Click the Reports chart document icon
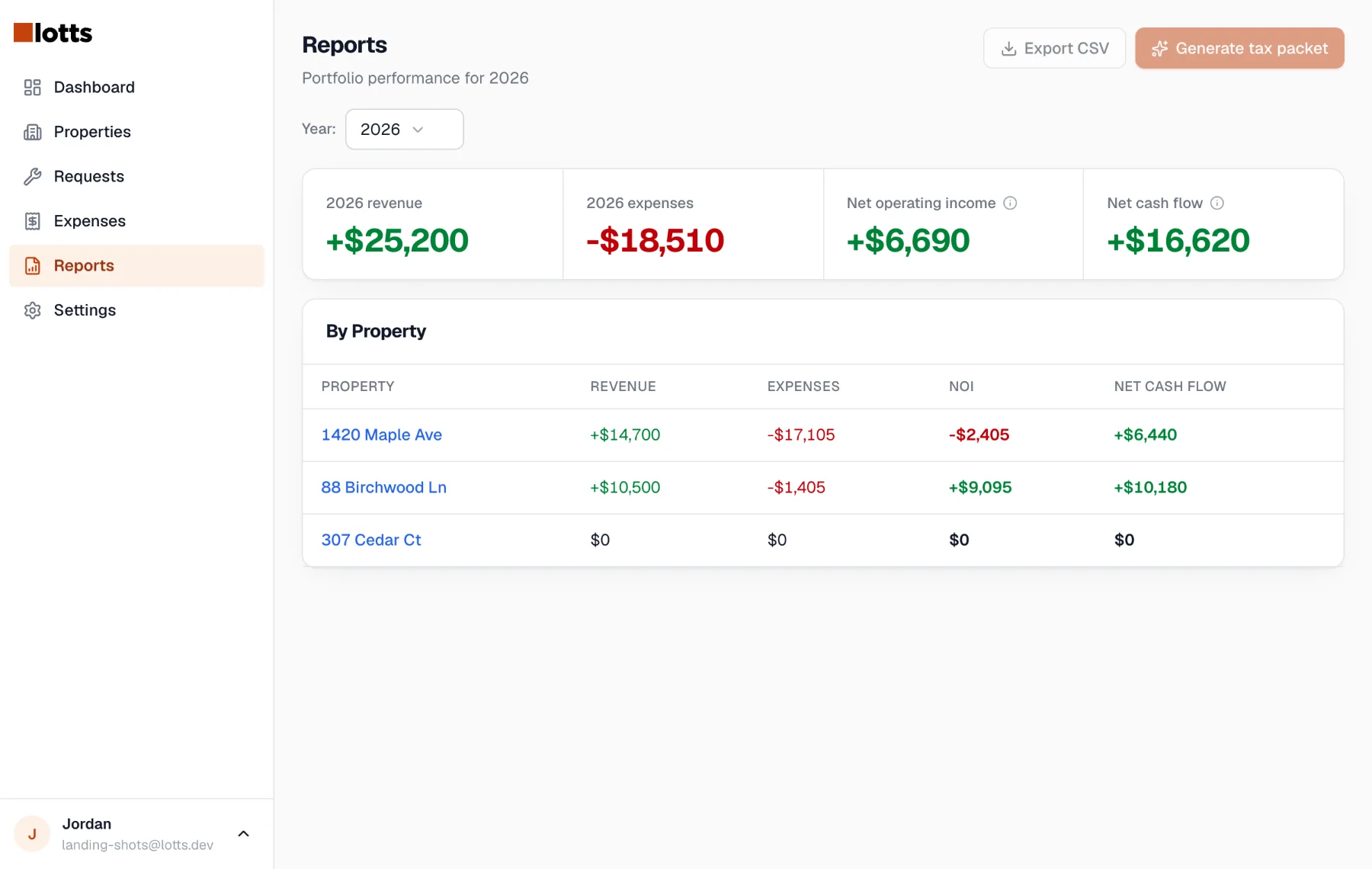Viewport: 1372px width, 869px height. [32, 266]
